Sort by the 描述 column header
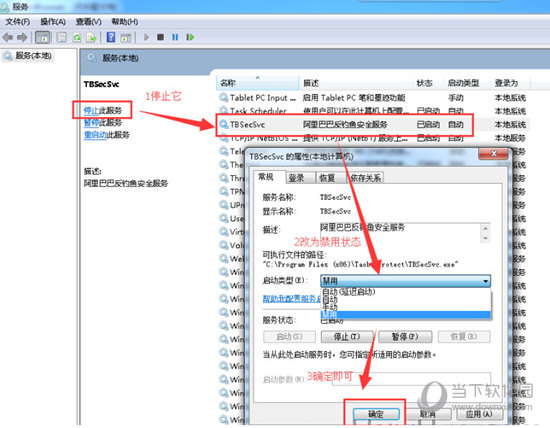 point(356,83)
